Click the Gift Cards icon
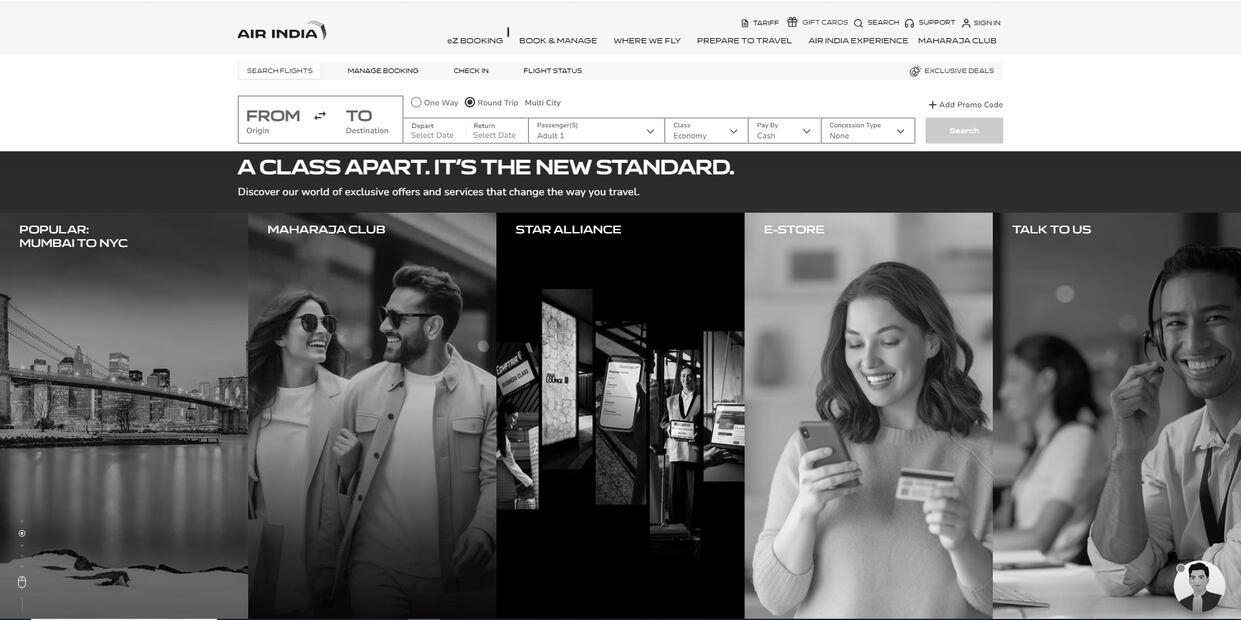This screenshot has height=620, width=1241. point(792,22)
